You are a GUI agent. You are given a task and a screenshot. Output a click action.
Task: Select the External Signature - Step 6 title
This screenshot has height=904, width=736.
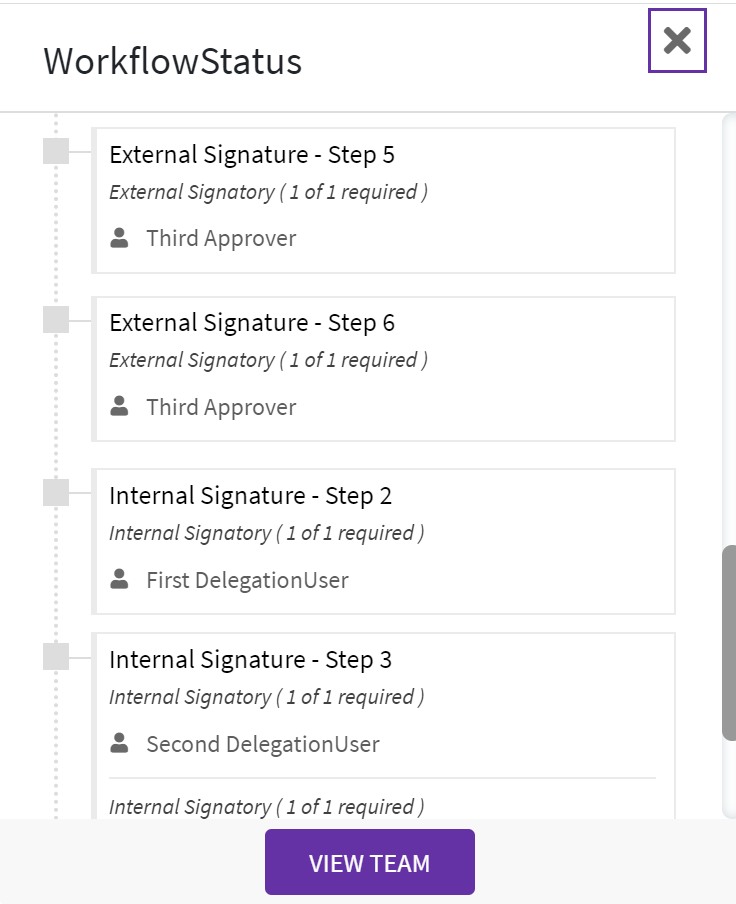(x=251, y=323)
